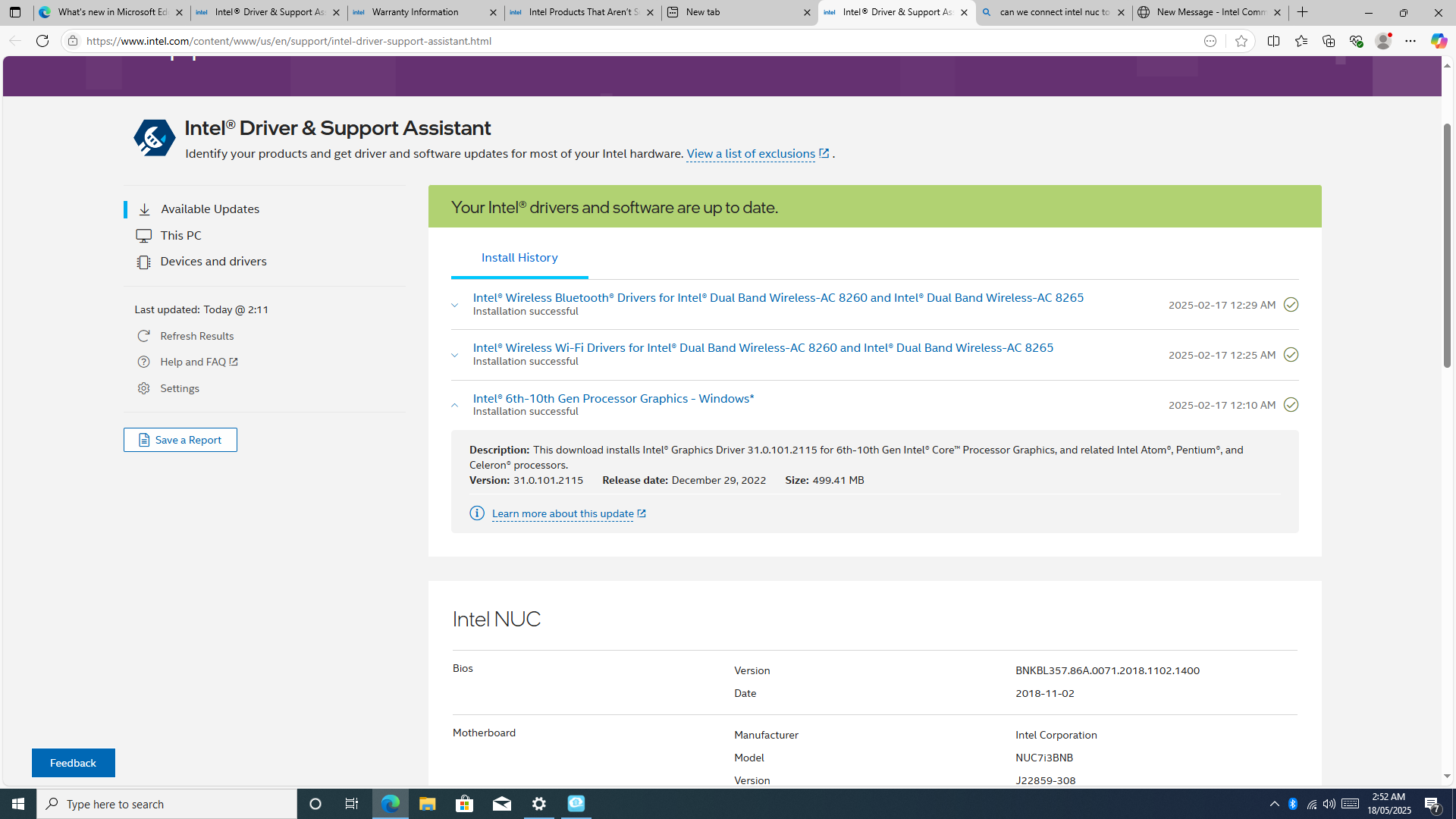Open Settings gear in sidebar
The width and height of the screenshot is (1456, 819).
pyautogui.click(x=143, y=388)
